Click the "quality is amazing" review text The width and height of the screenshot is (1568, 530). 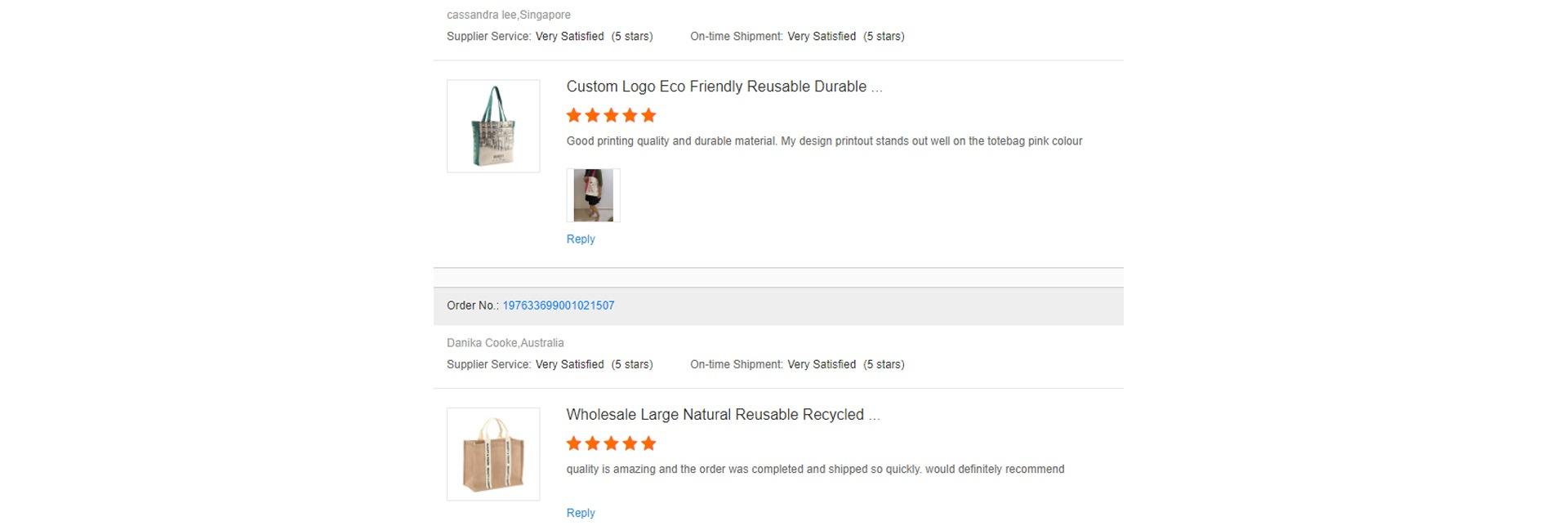815,470
